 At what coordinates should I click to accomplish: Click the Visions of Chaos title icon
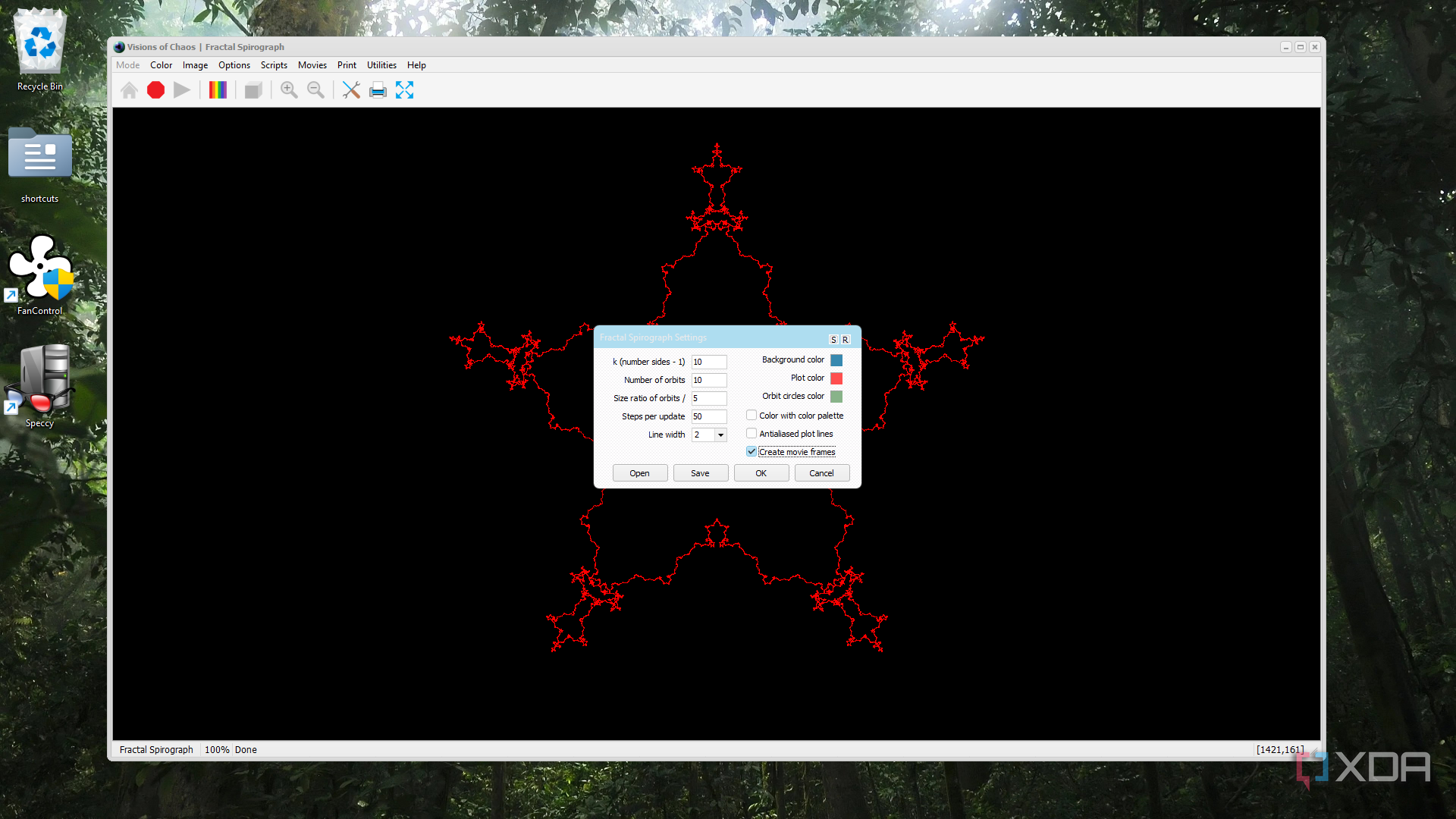(119, 47)
